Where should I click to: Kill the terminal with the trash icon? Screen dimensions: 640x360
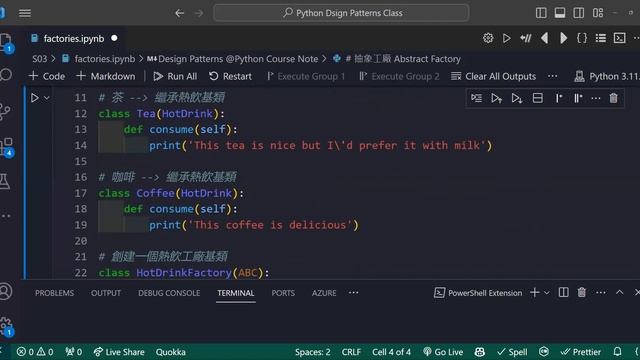(582, 292)
